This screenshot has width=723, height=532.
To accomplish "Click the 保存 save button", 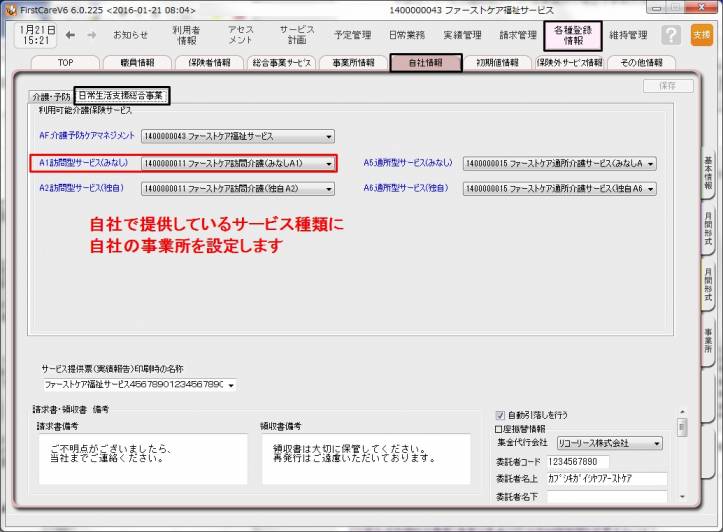I will click(x=668, y=86).
